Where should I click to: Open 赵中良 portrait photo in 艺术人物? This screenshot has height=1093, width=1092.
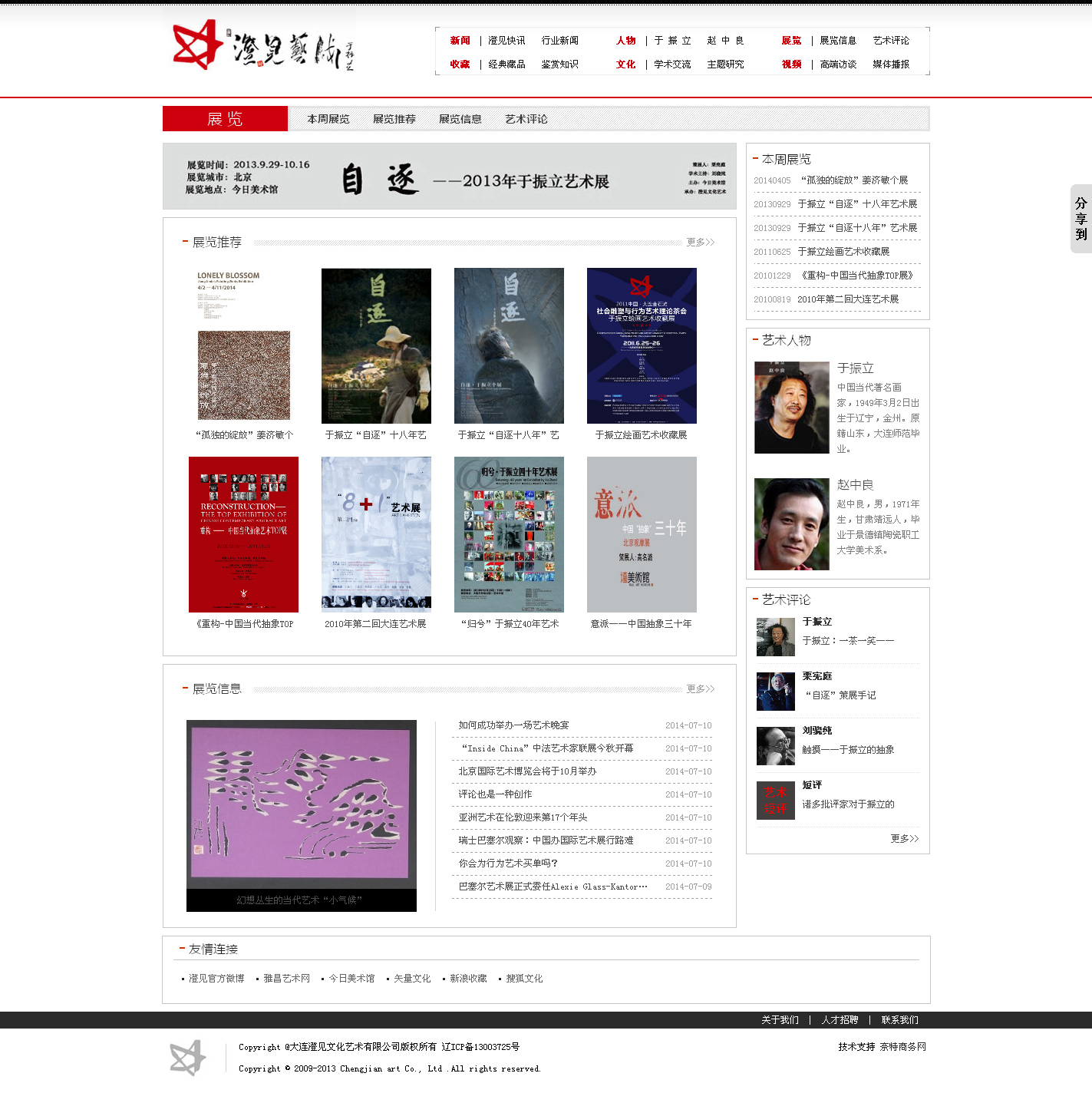click(x=791, y=524)
